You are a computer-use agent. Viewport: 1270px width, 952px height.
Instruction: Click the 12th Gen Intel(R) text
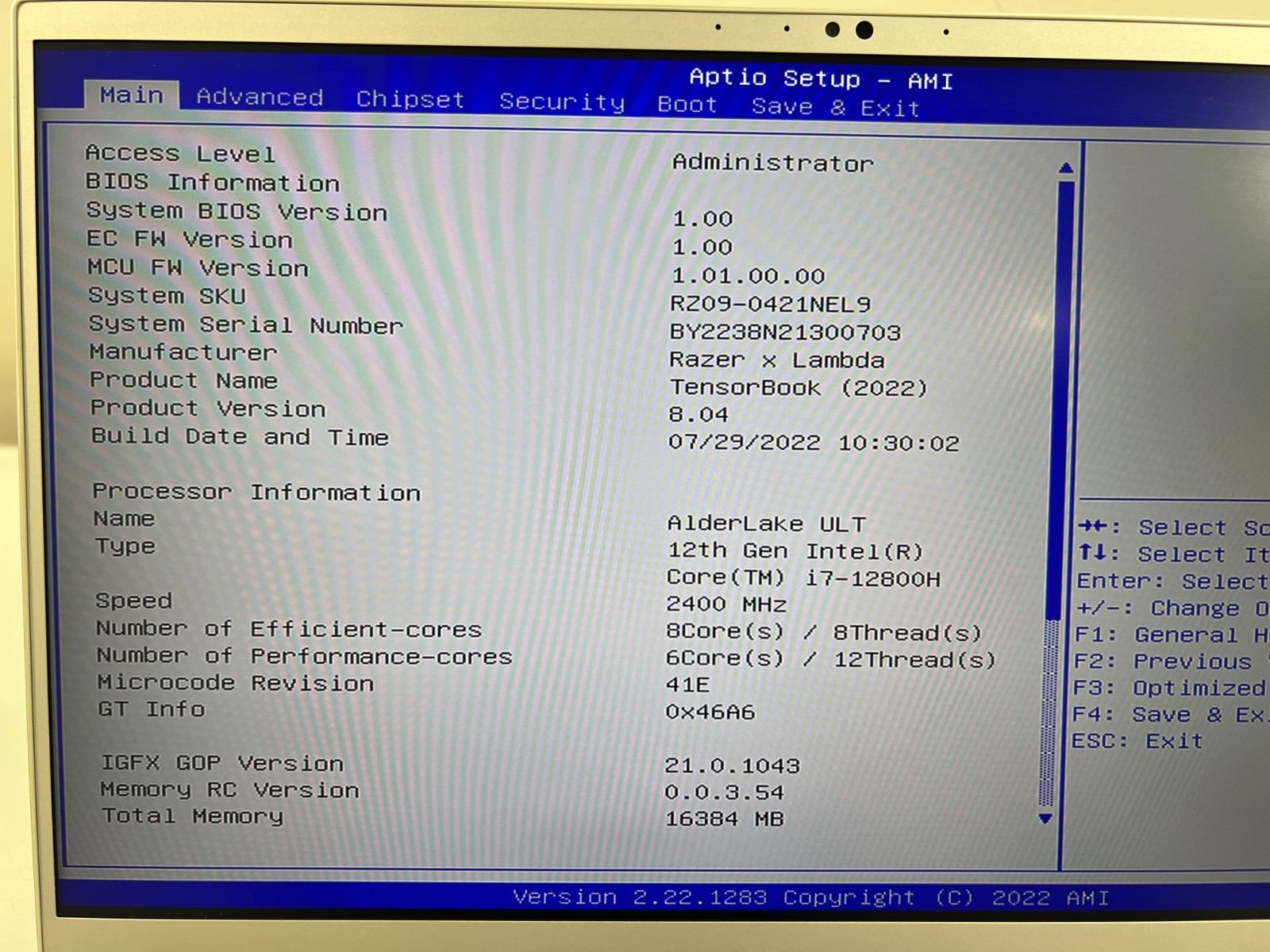pos(795,551)
